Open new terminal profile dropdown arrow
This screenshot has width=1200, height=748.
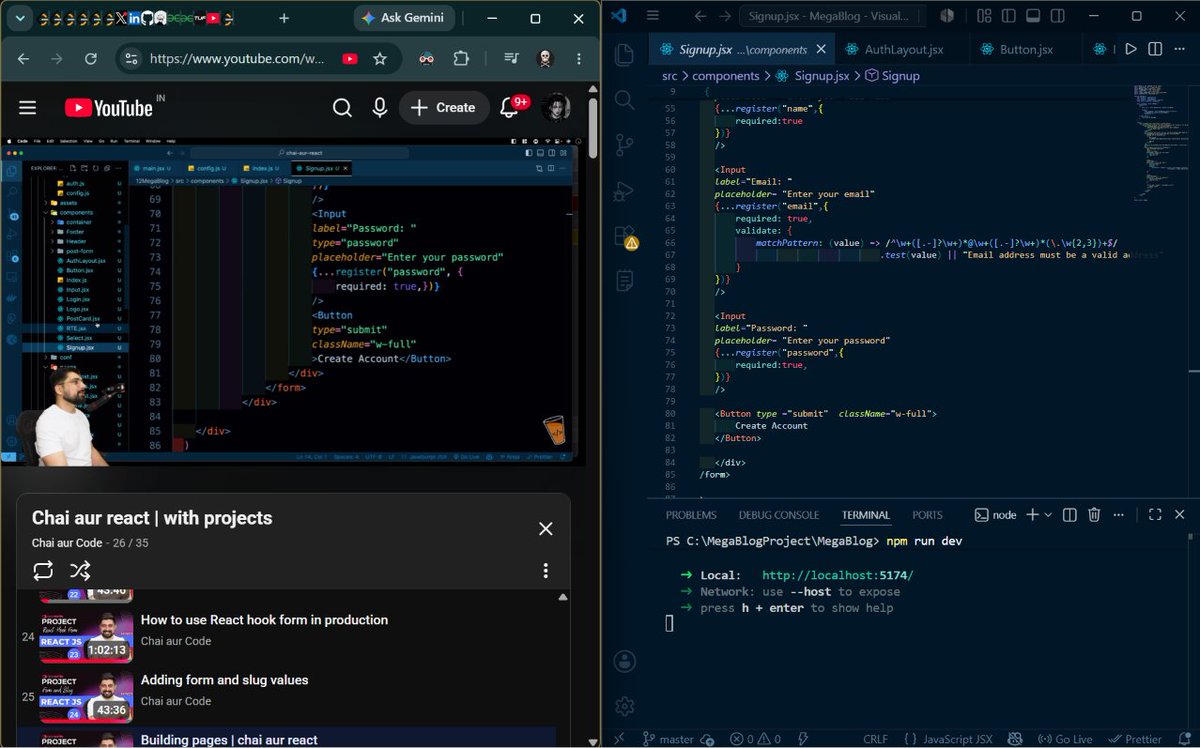coord(1048,515)
